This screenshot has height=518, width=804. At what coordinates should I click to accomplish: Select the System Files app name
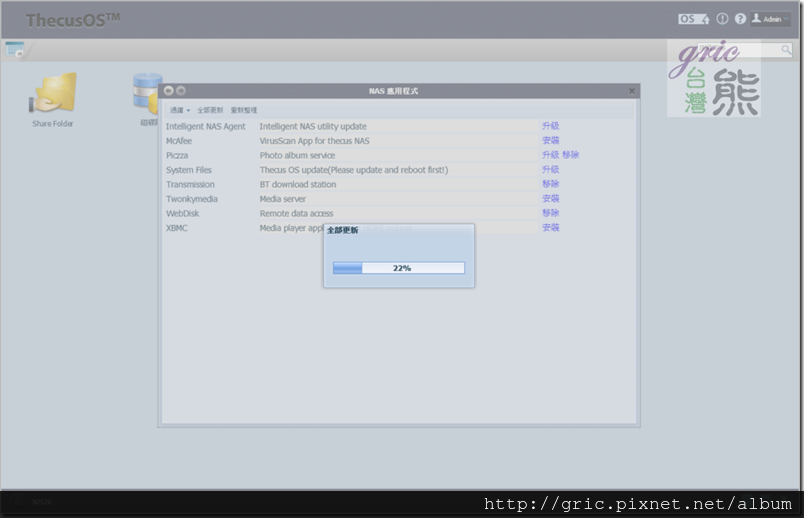(189, 170)
